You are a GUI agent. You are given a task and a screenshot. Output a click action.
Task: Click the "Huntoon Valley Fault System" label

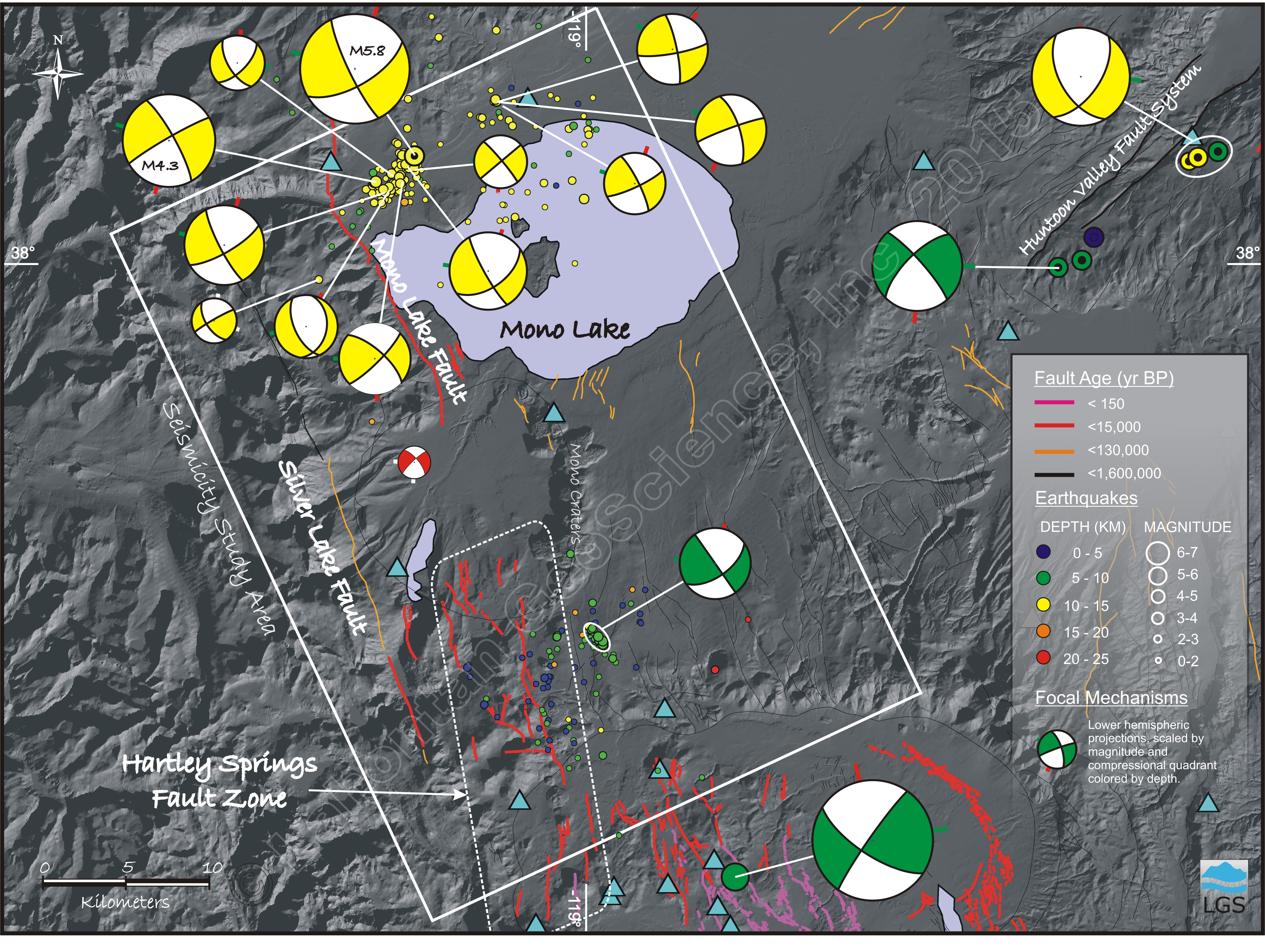point(1111,159)
